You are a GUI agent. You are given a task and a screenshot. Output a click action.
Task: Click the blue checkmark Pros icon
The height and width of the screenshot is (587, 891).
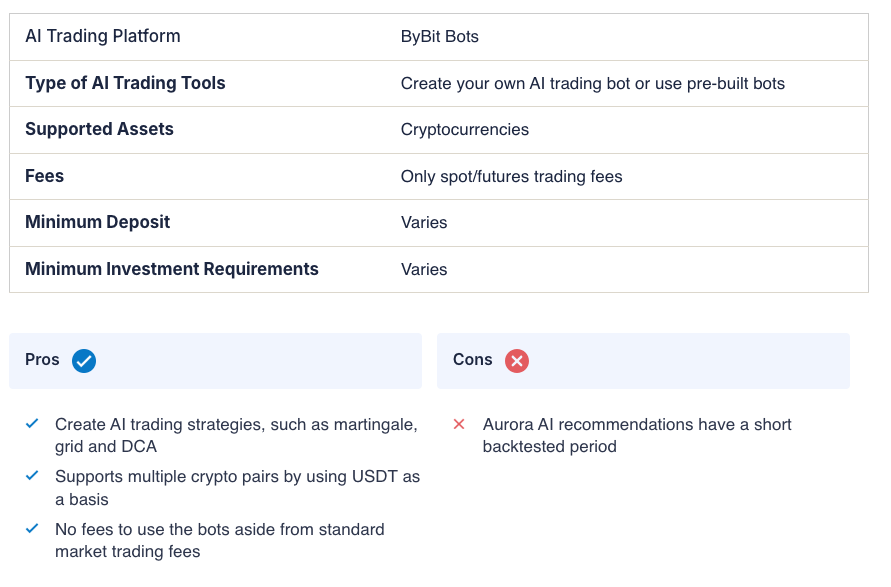pyautogui.click(x=84, y=361)
